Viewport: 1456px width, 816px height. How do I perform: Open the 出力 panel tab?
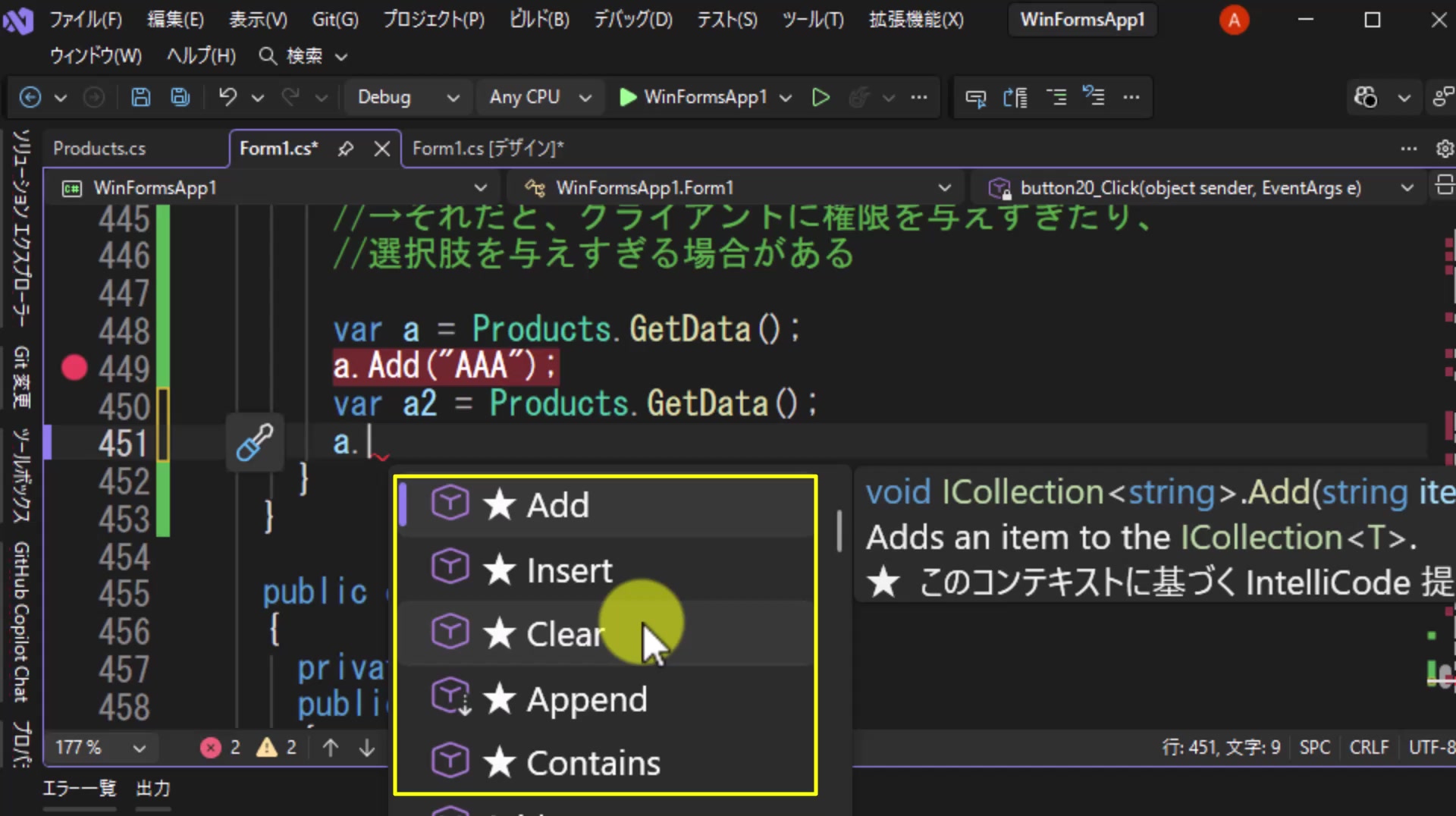coord(153,789)
